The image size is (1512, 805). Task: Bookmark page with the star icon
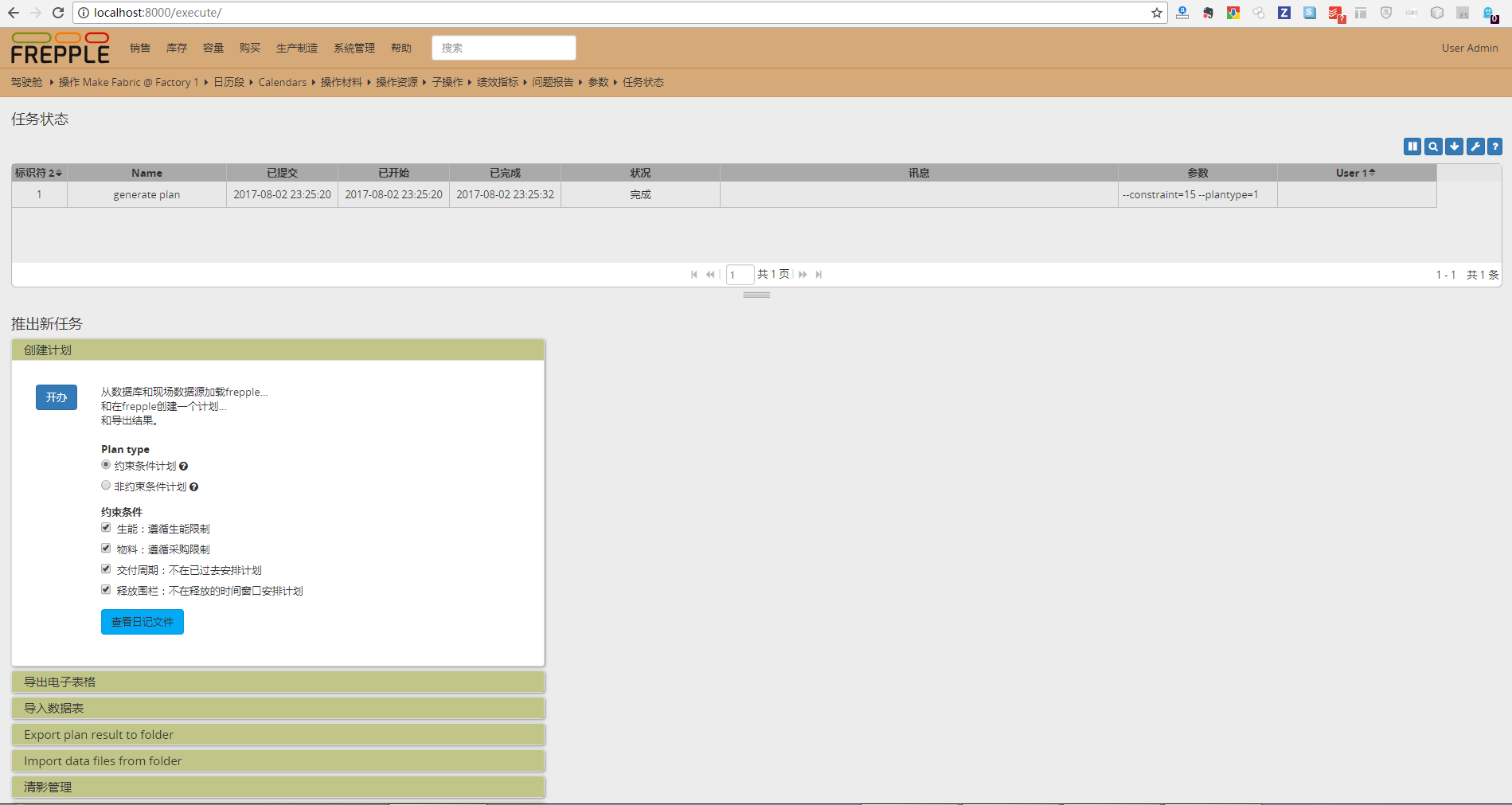pos(1156,13)
